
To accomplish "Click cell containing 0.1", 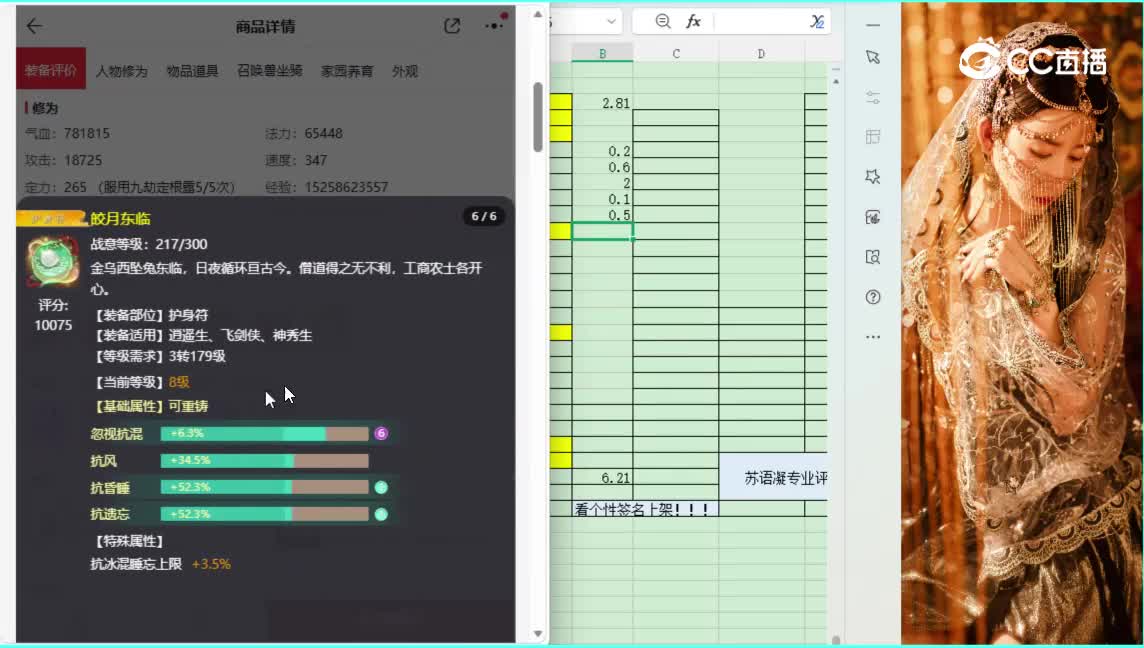I will 602,199.
